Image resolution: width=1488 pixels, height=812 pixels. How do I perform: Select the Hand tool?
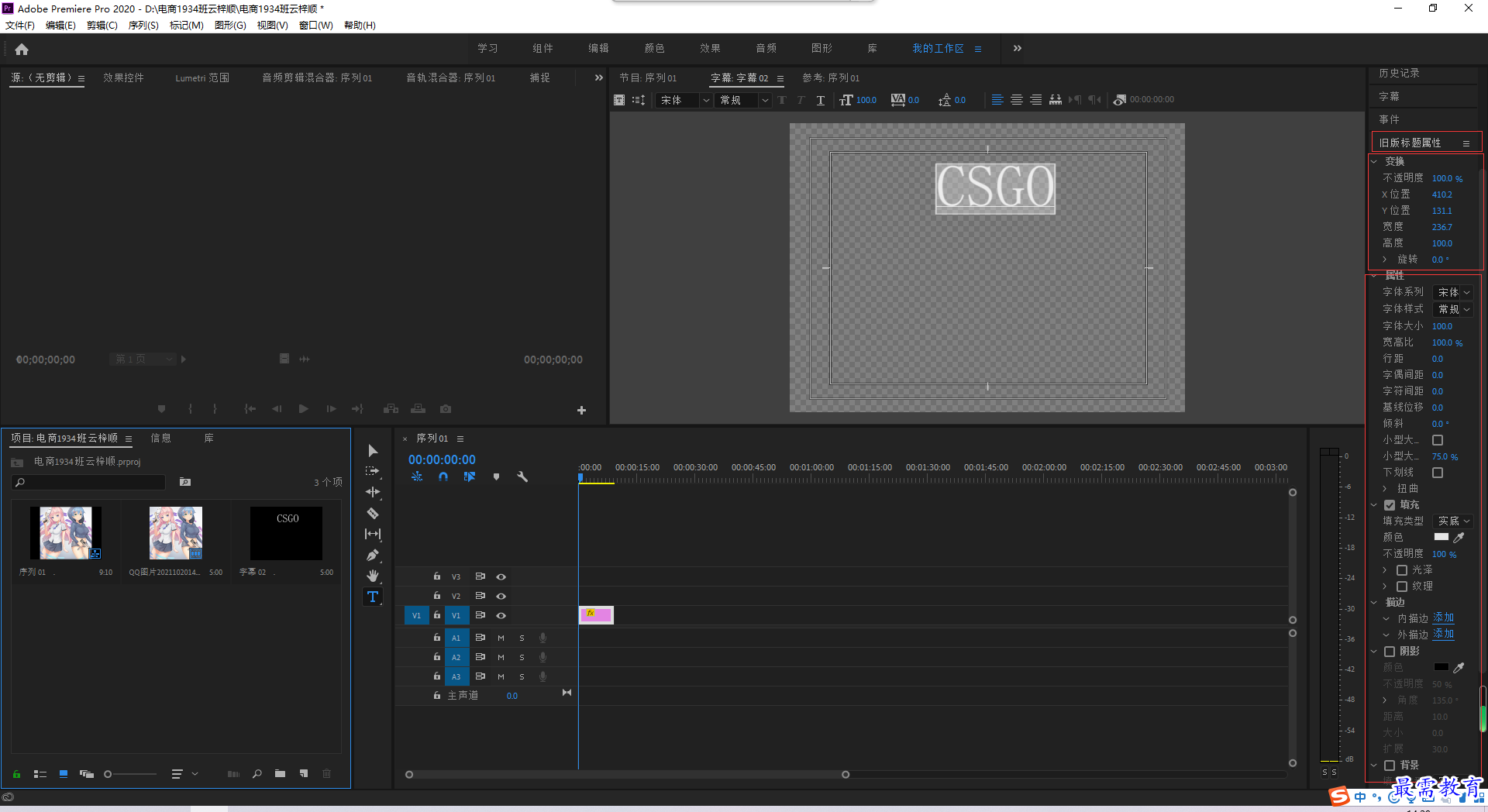pos(373,576)
